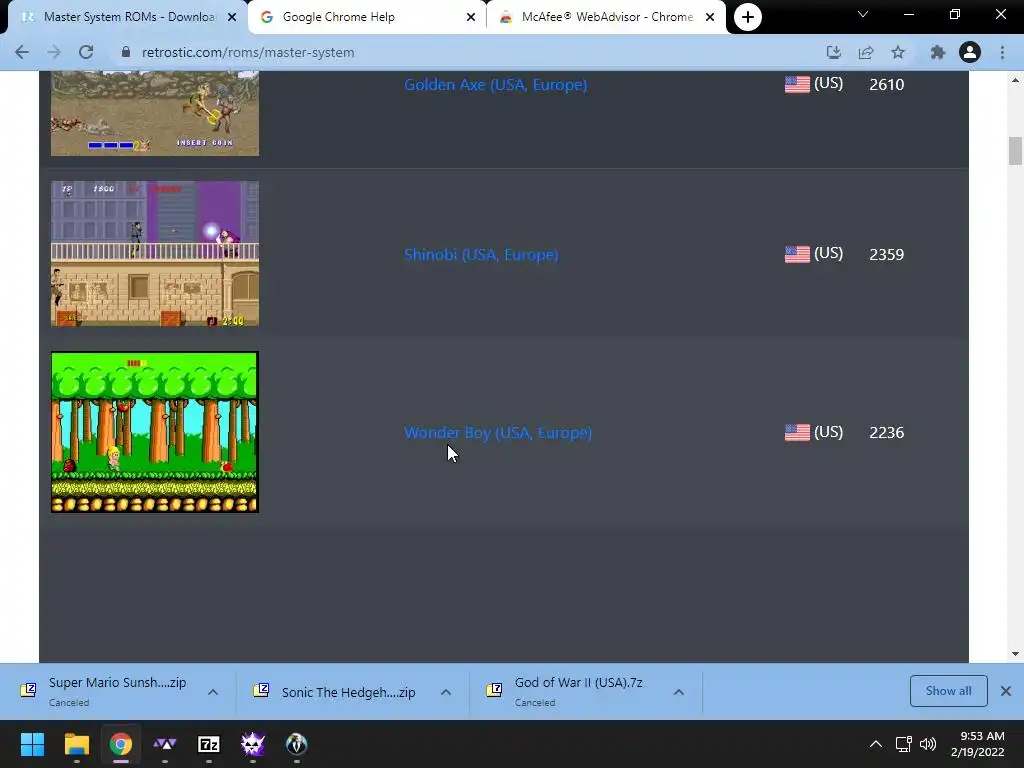1024x768 pixels.
Task: Open the Windows Start menu
Action: click(32, 744)
